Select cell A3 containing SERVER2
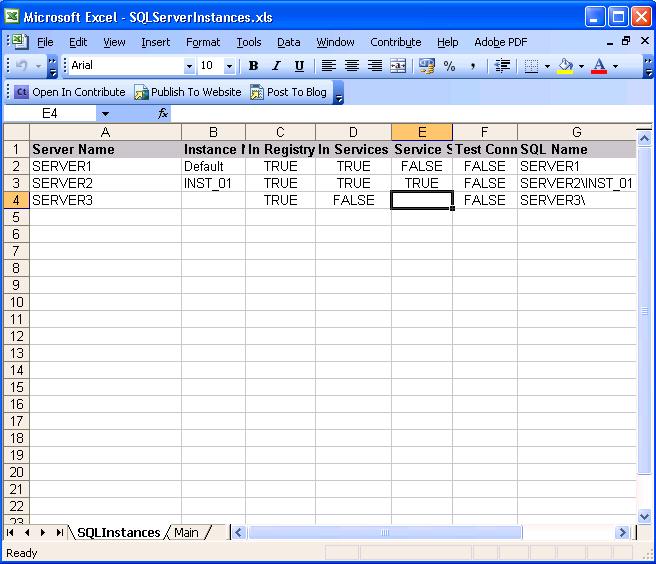The image size is (656, 564). pyautogui.click(x=106, y=183)
